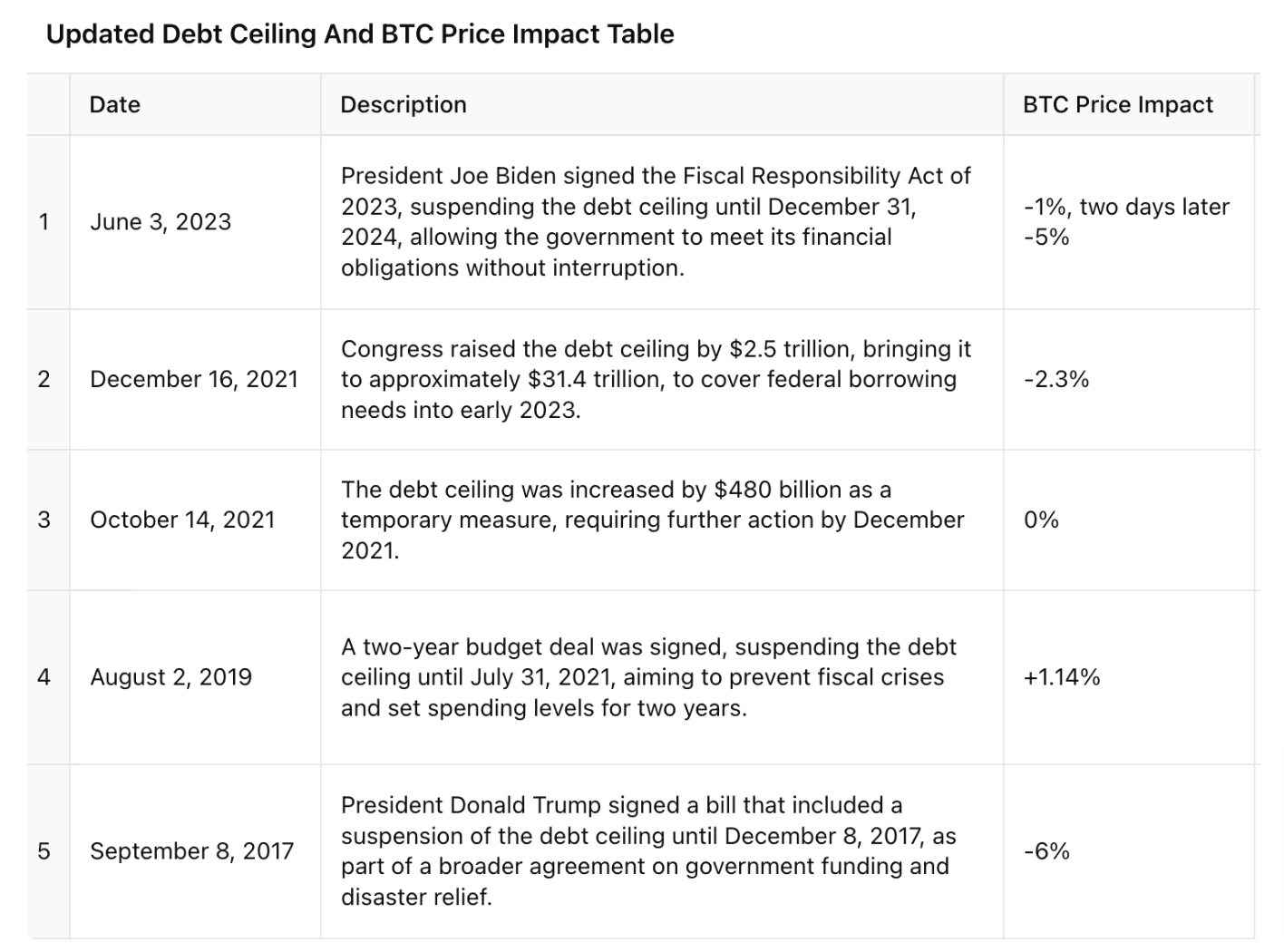Click the two-year budget deal description
Viewport: 1284px width, 952px height.
coord(648,677)
